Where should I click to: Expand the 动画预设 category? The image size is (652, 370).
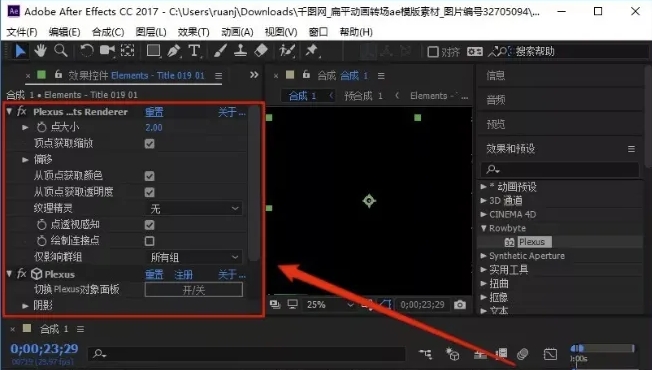coord(484,187)
